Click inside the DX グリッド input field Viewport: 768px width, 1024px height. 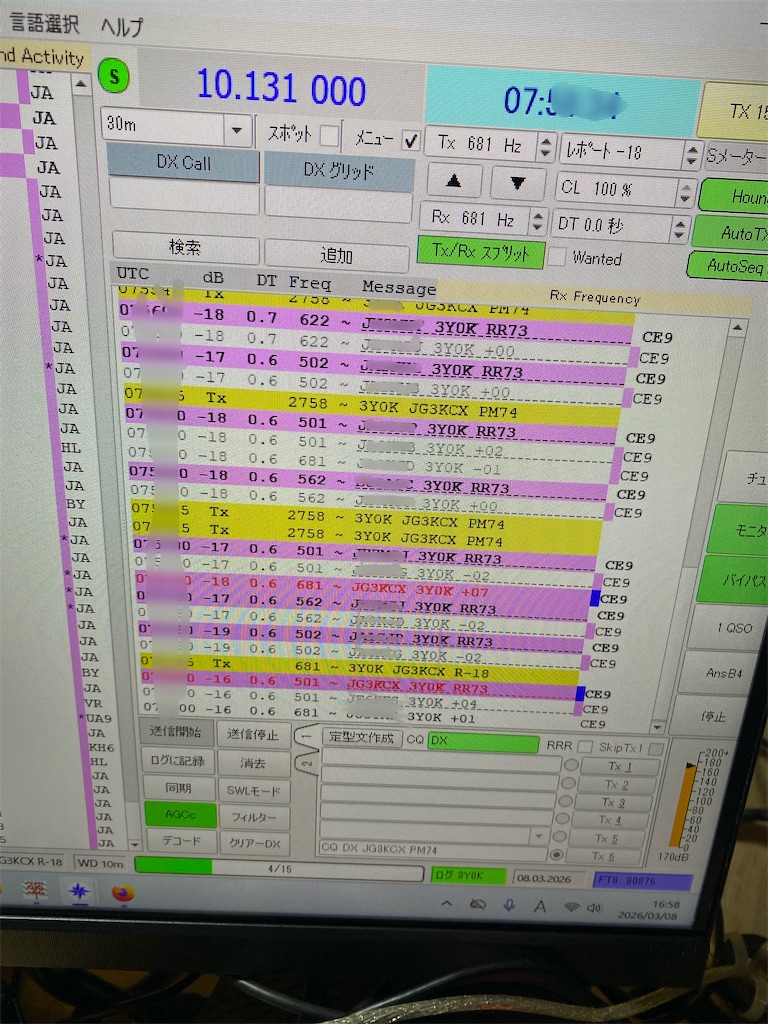338,206
